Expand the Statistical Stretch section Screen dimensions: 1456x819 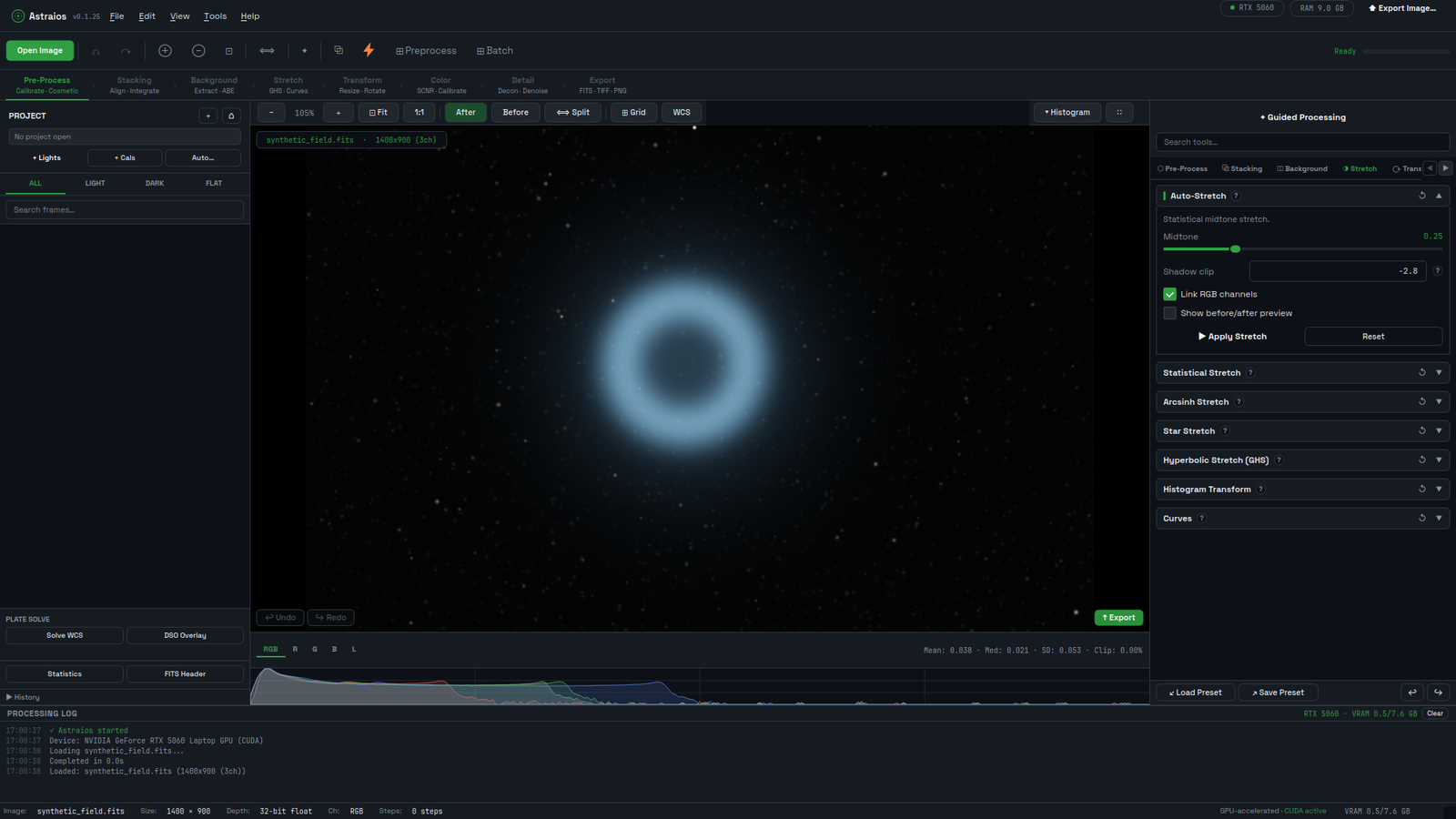(x=1439, y=373)
